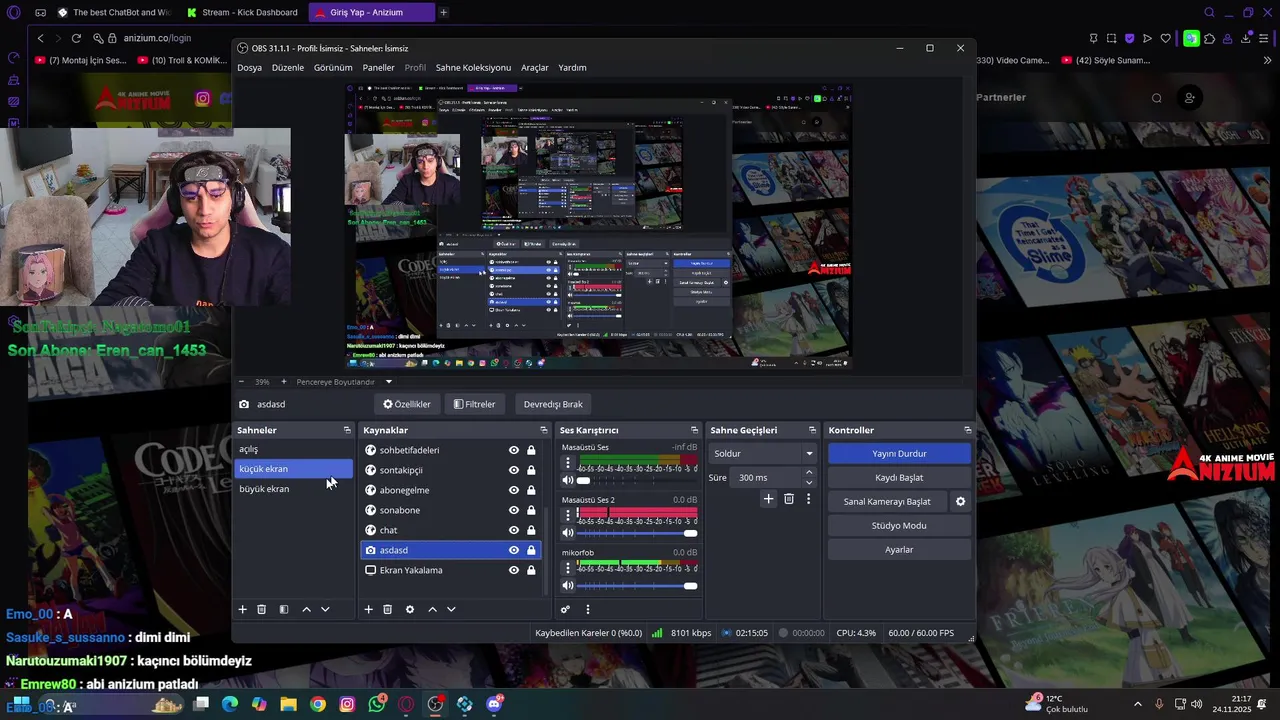The height and width of the screenshot is (720, 1280).
Task: Pop out the Ses Karıştırıcı dock panel
Action: 694,430
